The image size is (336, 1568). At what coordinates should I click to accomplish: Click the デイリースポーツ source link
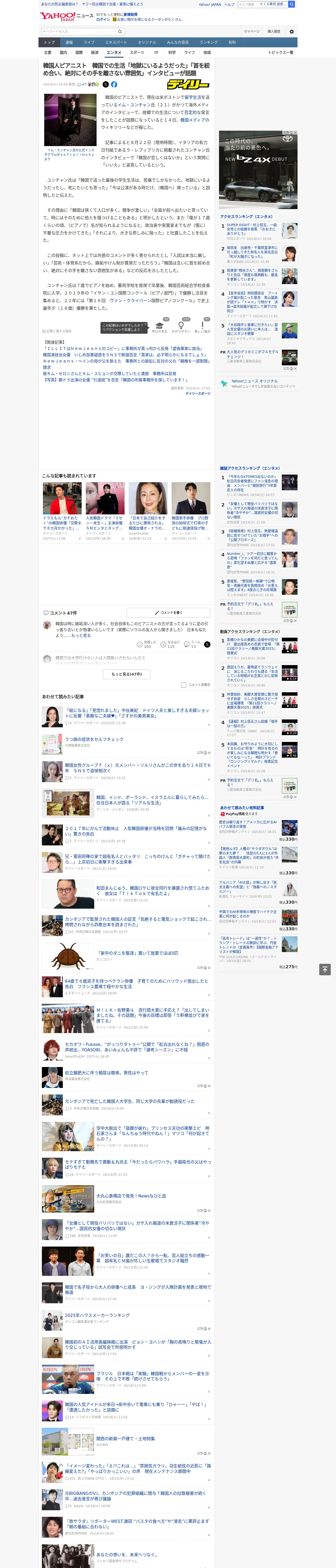click(198, 394)
